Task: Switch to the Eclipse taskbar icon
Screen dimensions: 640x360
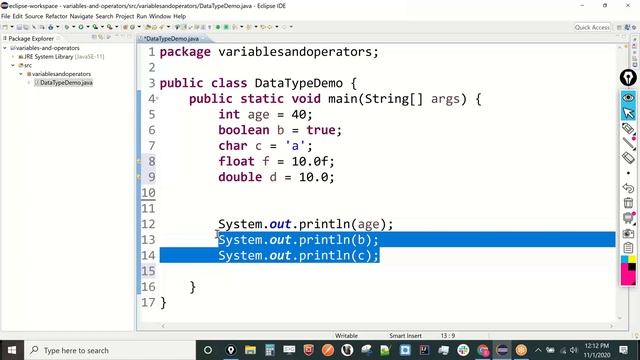Action: (x=502, y=350)
